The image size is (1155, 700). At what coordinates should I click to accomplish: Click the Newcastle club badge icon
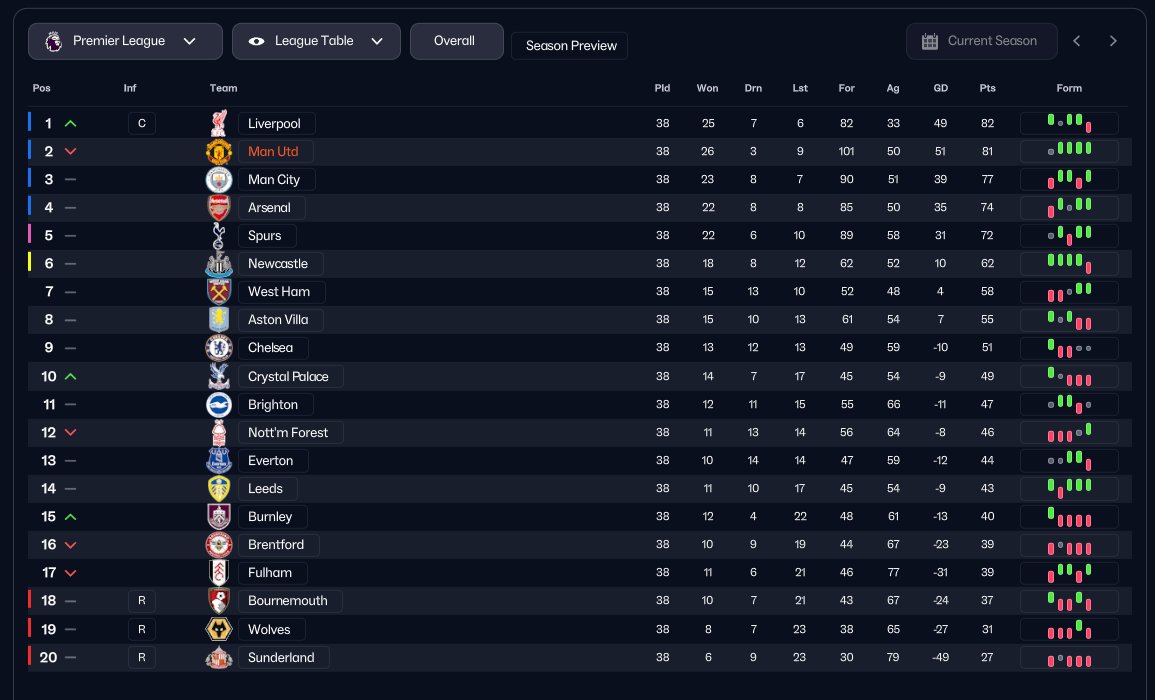click(219, 264)
